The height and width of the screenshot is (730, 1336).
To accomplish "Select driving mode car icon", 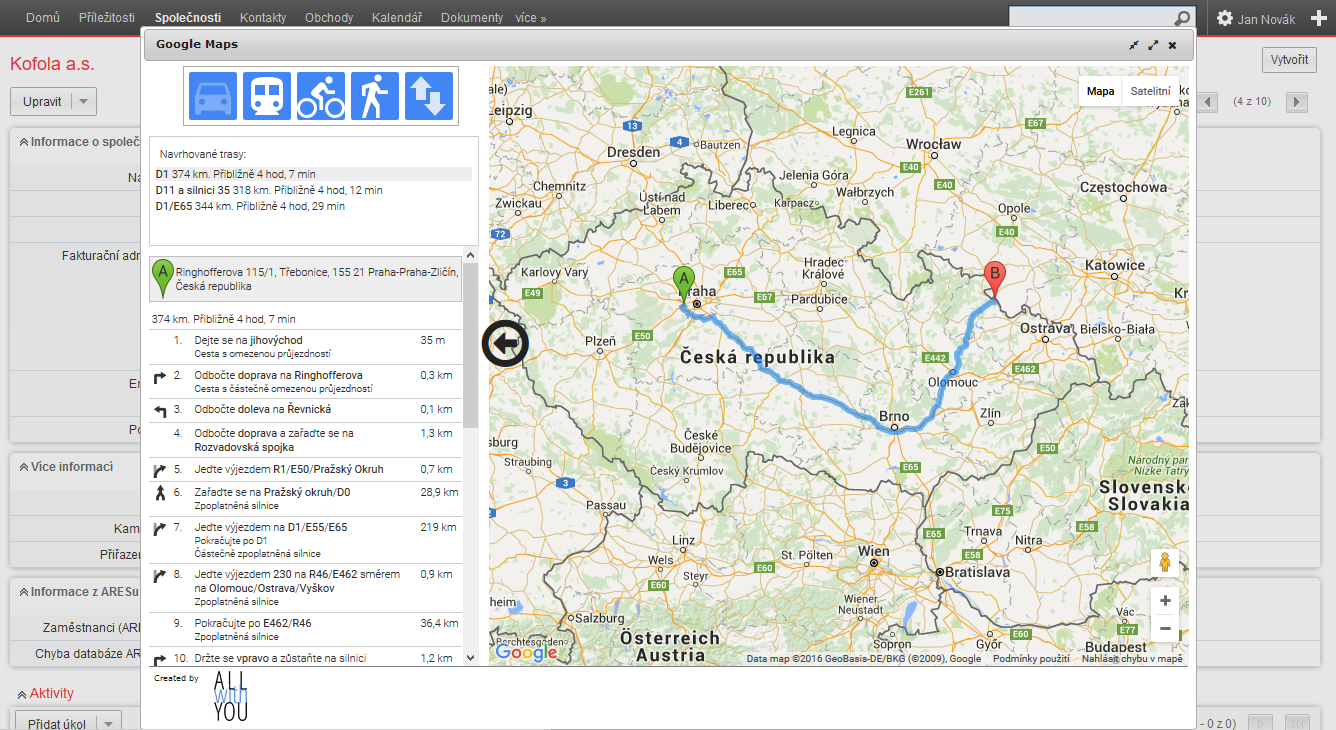I will [213, 96].
